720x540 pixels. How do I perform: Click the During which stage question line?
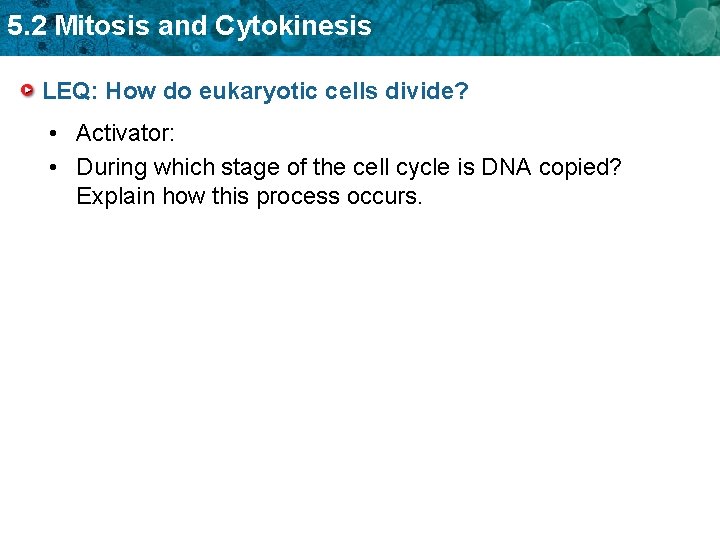click(349, 167)
